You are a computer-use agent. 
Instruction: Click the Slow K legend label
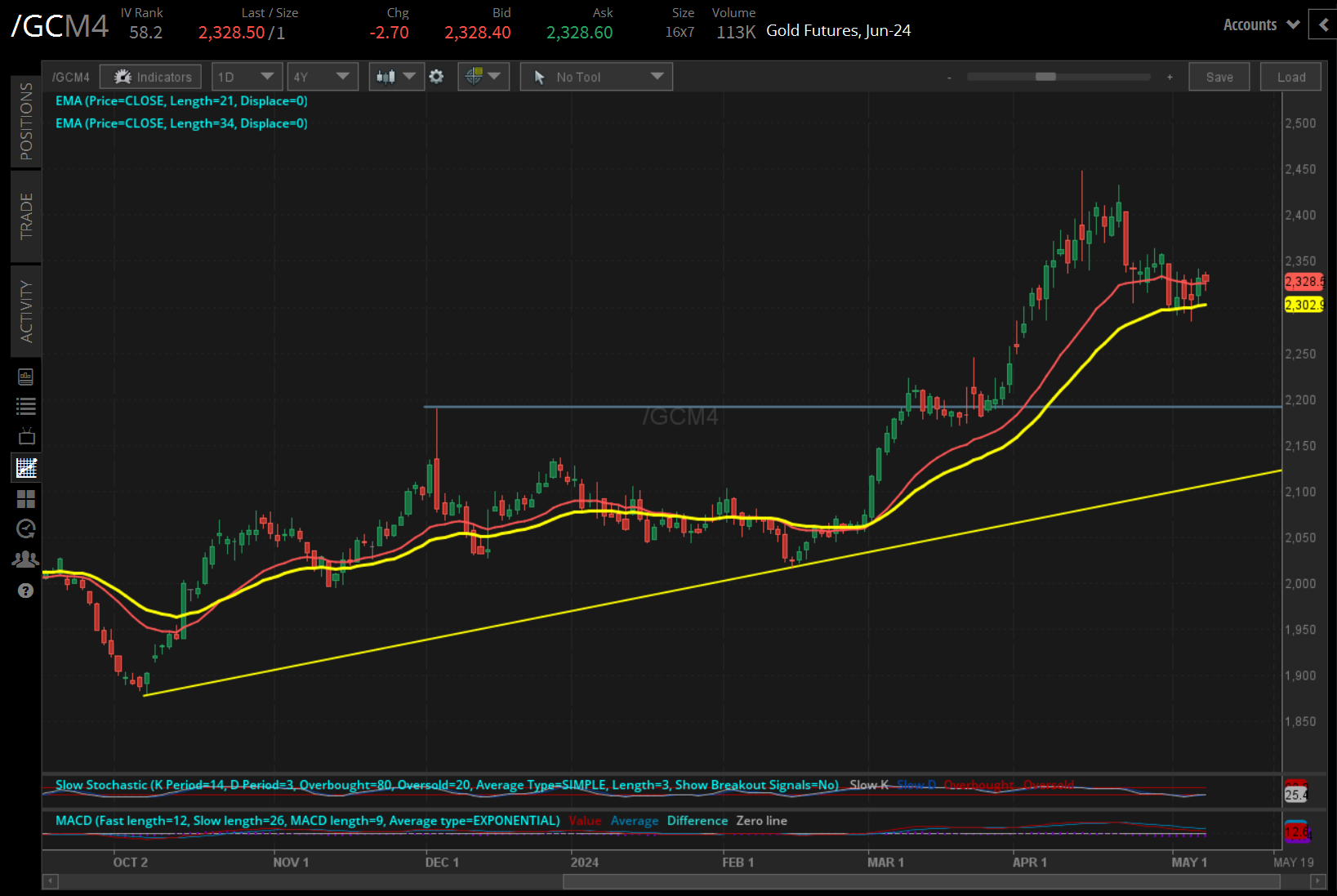tap(869, 785)
